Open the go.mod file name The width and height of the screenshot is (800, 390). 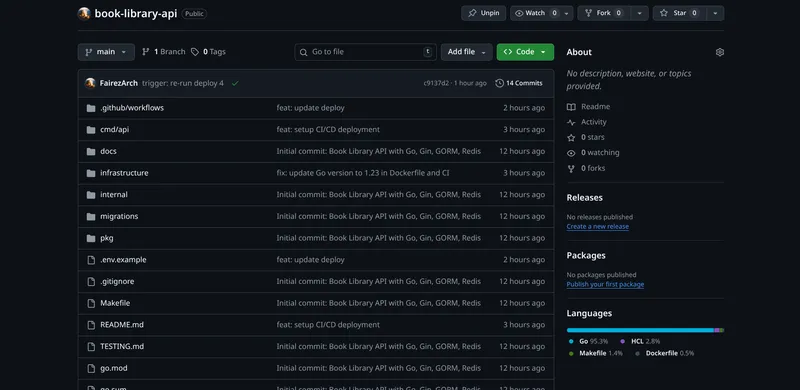[x=114, y=369]
